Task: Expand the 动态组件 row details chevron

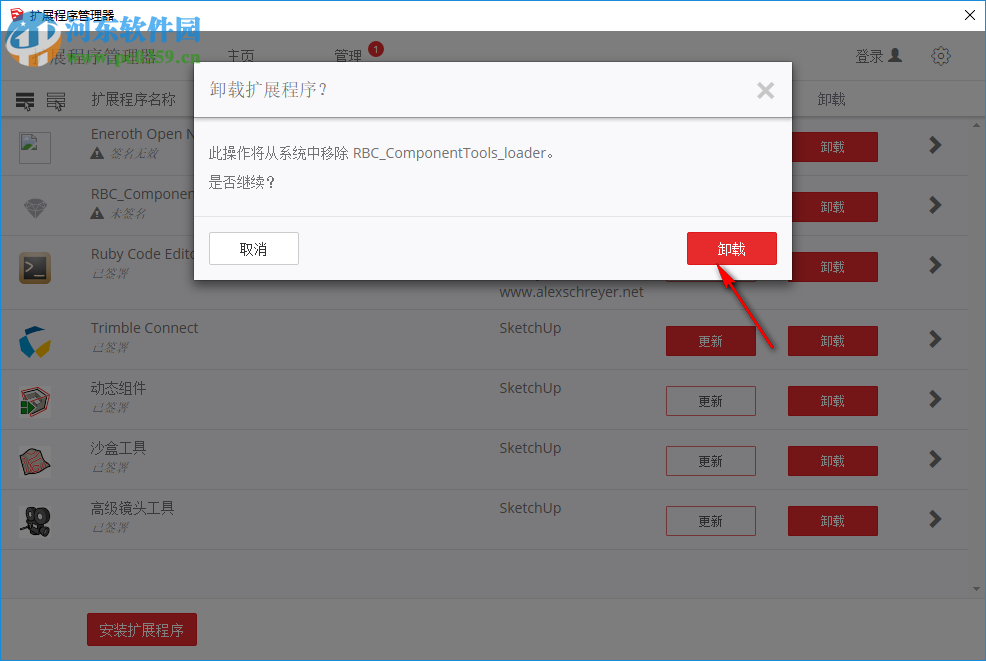Action: coord(934,399)
